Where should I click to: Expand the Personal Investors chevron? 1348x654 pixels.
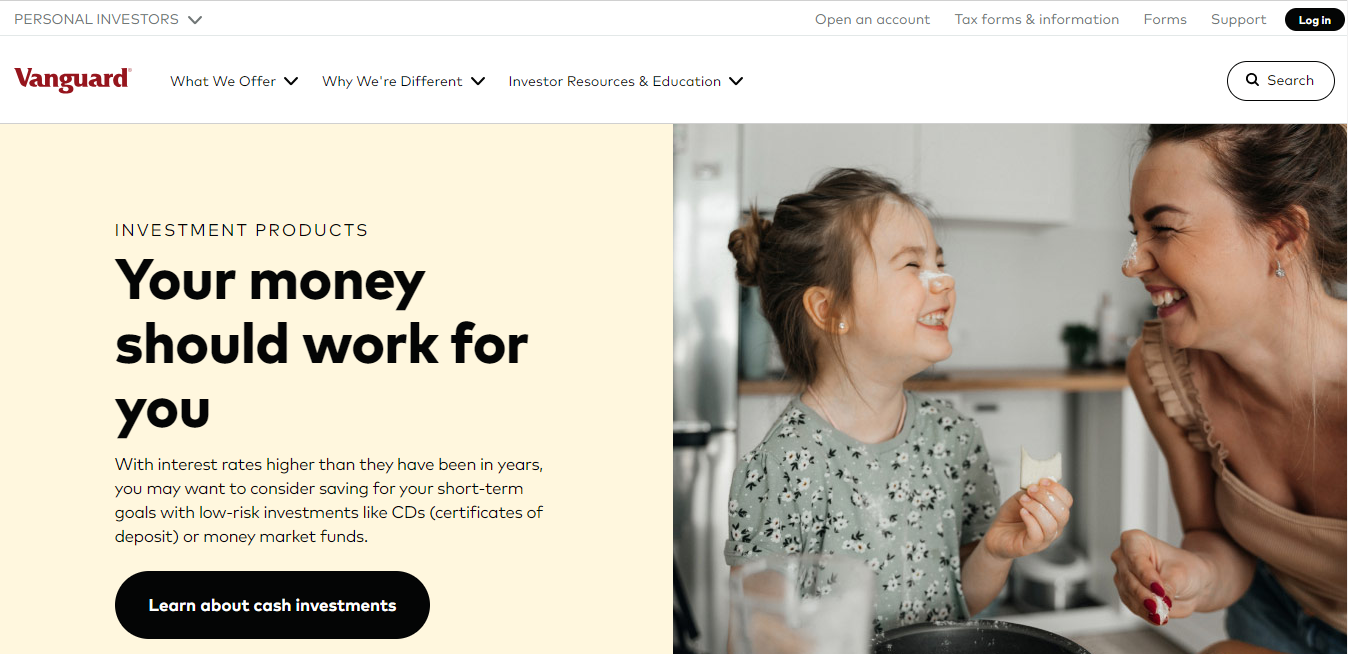point(195,19)
